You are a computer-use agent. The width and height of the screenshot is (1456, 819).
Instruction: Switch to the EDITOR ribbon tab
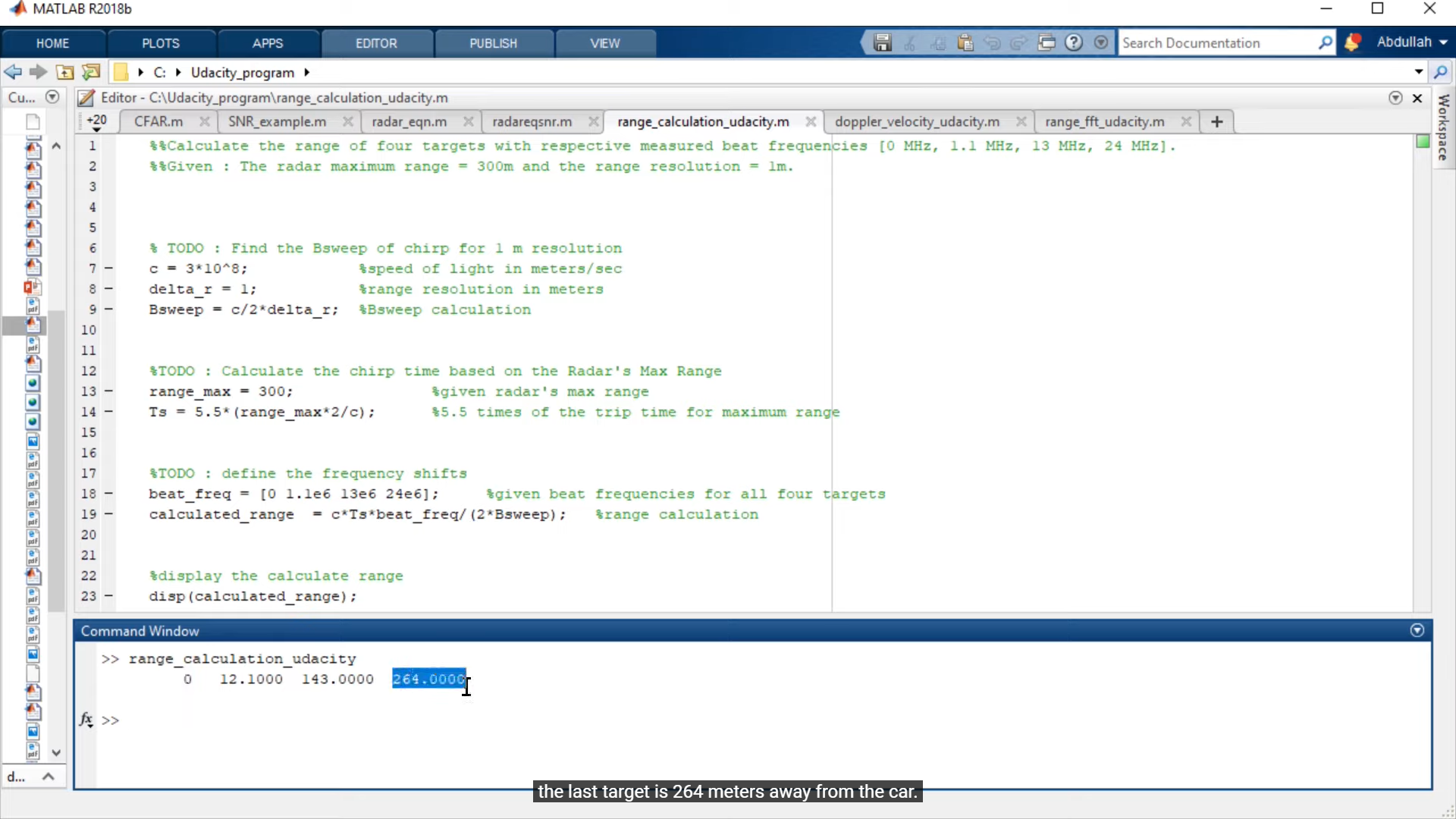pos(376,43)
